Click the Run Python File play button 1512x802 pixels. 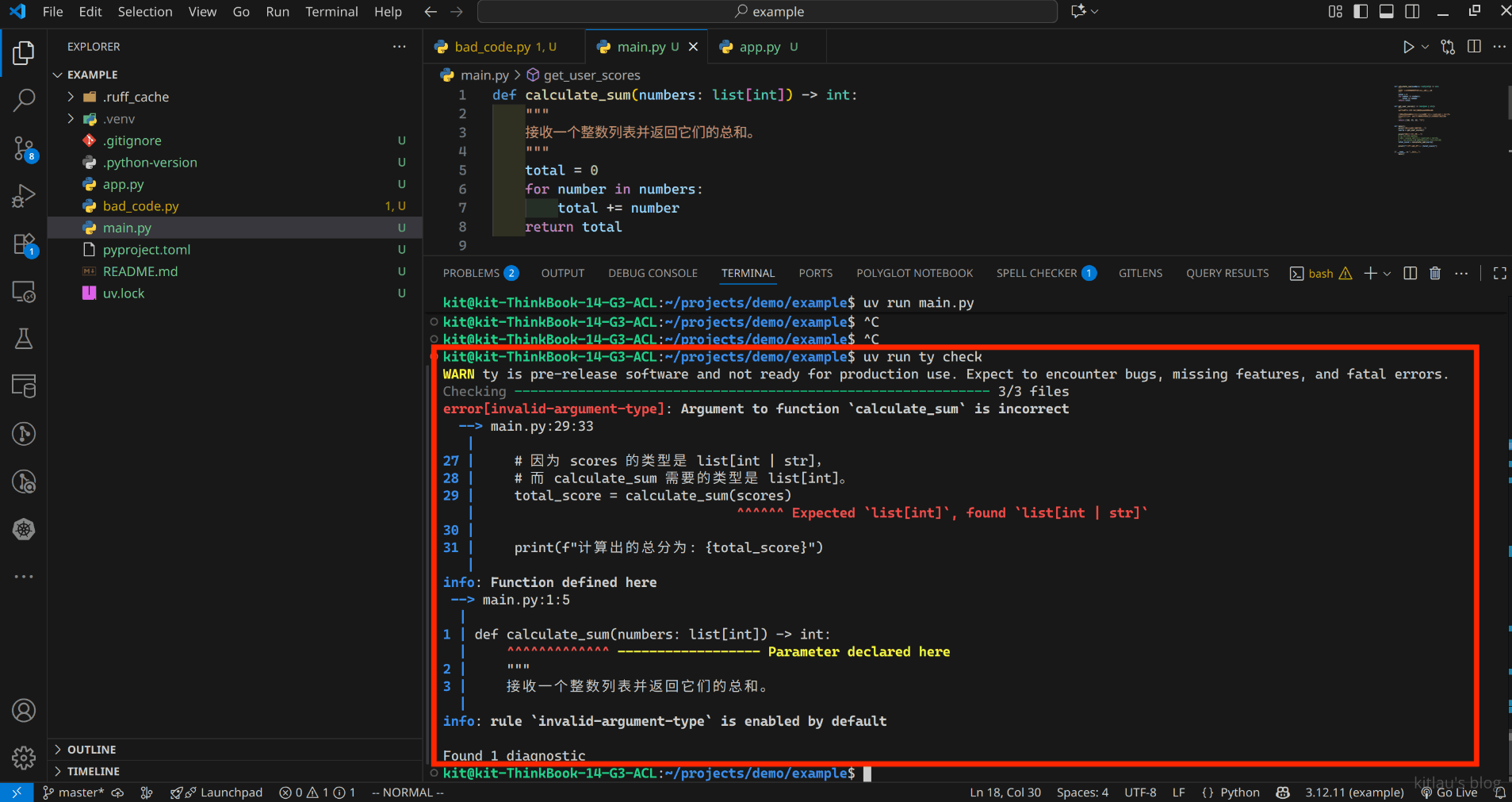click(1407, 47)
